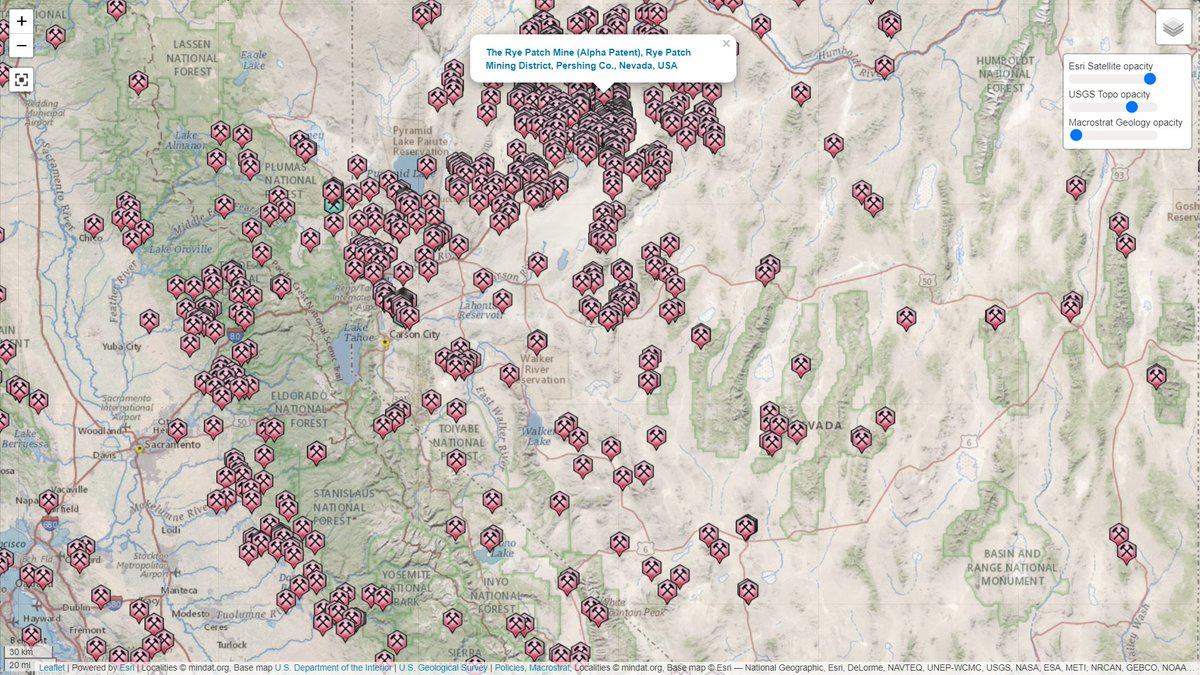Open the Leaflet attribution link

tap(53, 667)
